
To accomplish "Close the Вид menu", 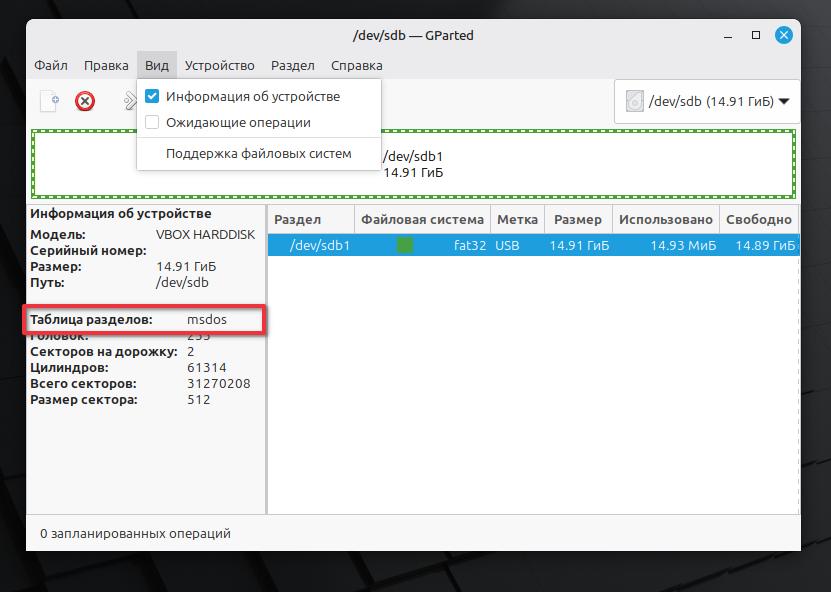I will [157, 65].
